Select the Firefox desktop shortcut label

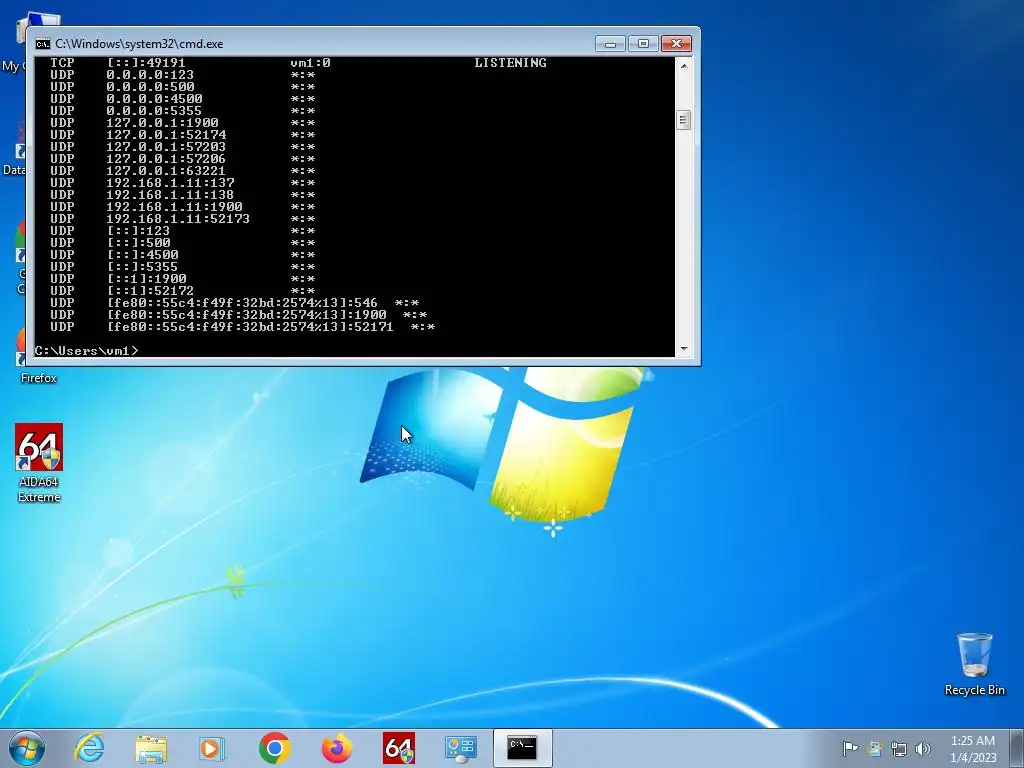[39, 377]
